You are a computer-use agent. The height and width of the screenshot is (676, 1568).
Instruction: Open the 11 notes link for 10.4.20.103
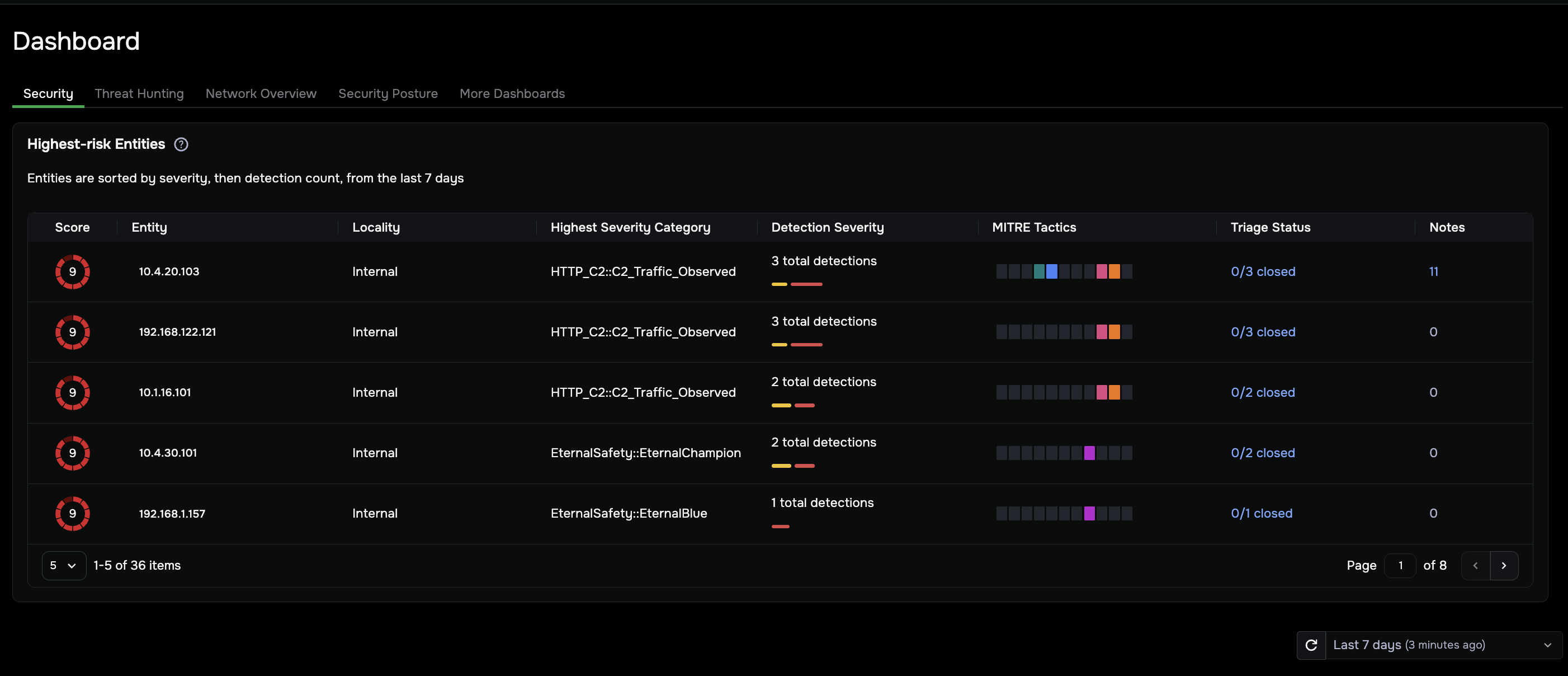coord(1433,271)
